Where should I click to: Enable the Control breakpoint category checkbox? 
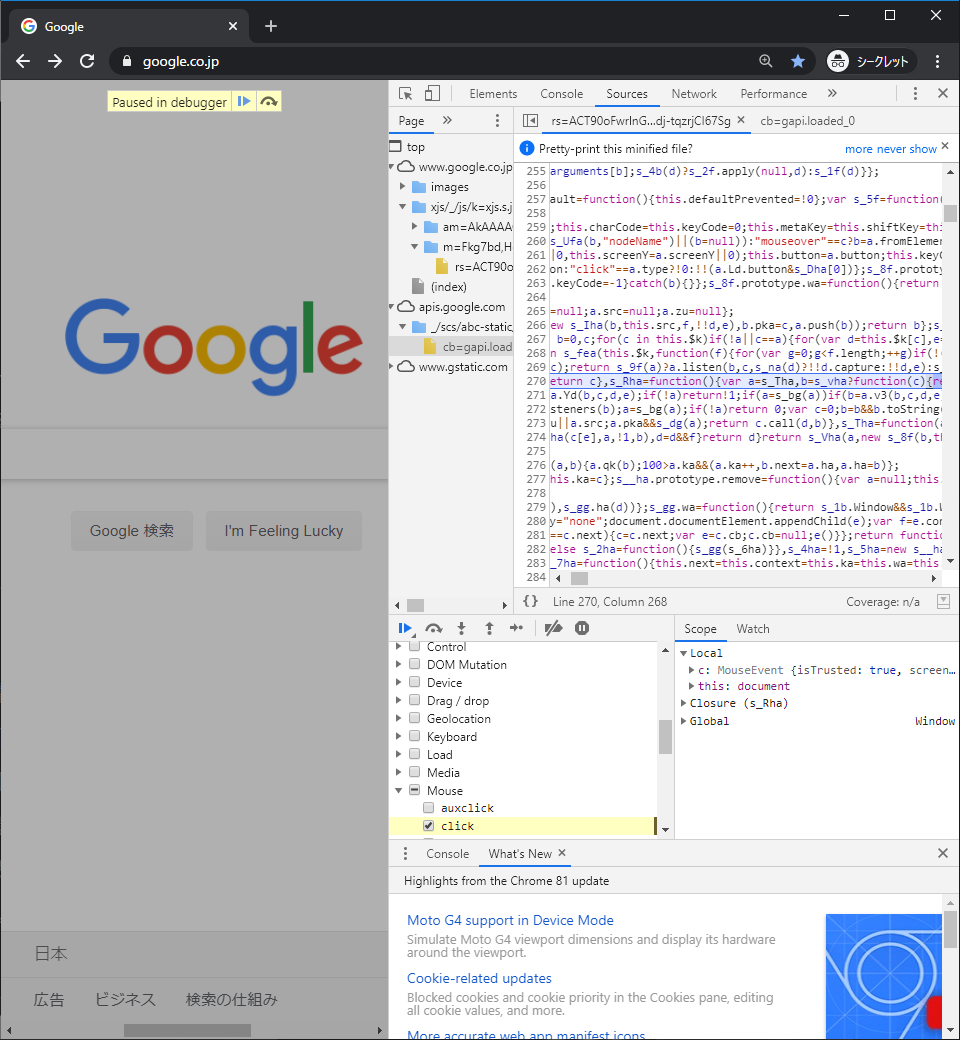pyautogui.click(x=415, y=646)
